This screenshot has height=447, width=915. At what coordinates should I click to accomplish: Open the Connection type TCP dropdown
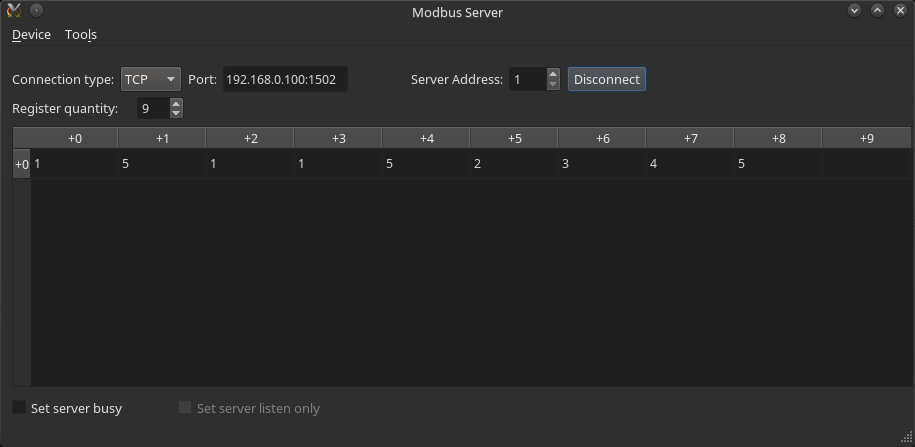point(151,79)
